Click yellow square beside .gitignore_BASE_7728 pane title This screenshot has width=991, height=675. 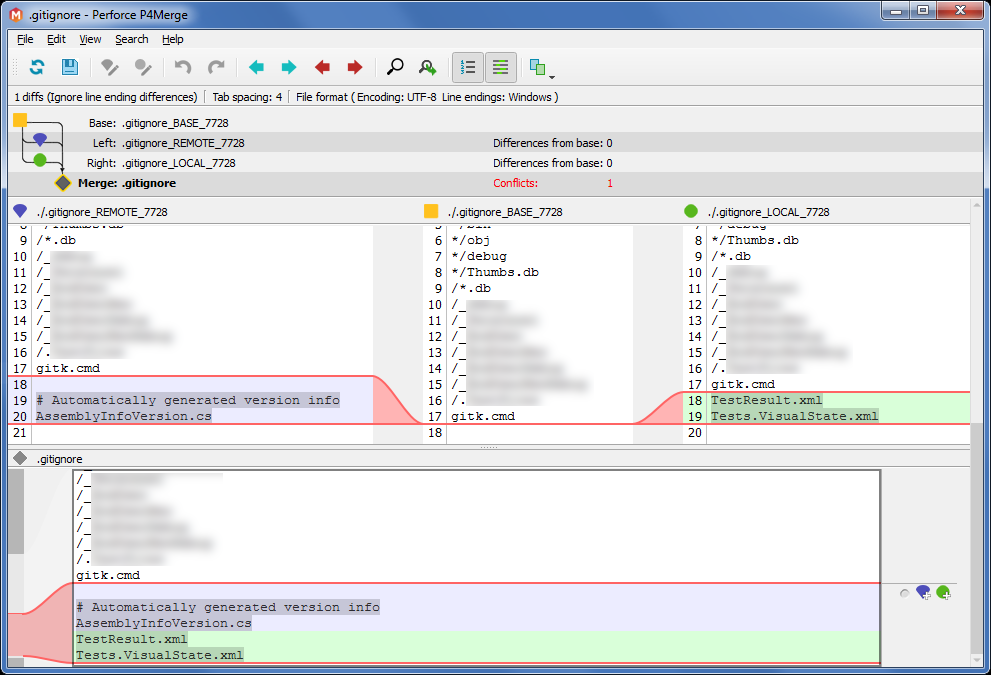pos(431,211)
